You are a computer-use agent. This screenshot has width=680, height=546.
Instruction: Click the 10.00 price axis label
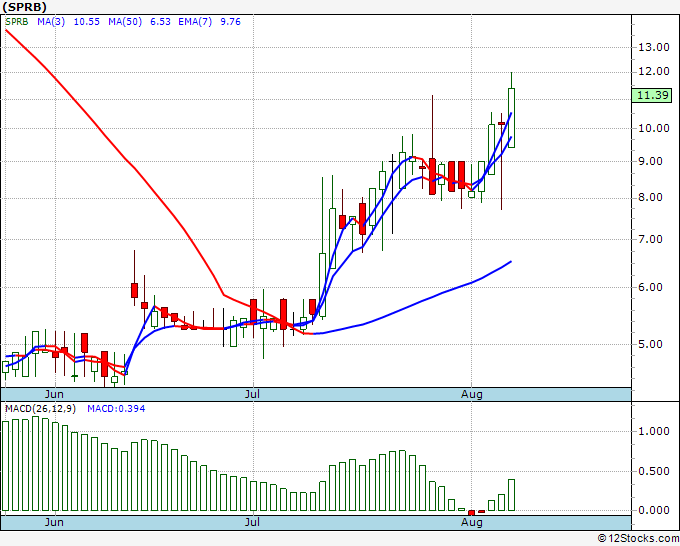coord(654,128)
